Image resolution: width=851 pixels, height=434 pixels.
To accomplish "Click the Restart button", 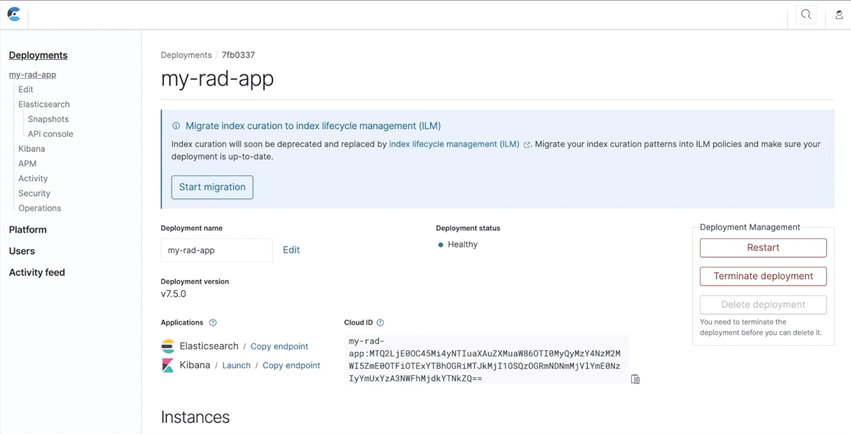I will 763,248.
